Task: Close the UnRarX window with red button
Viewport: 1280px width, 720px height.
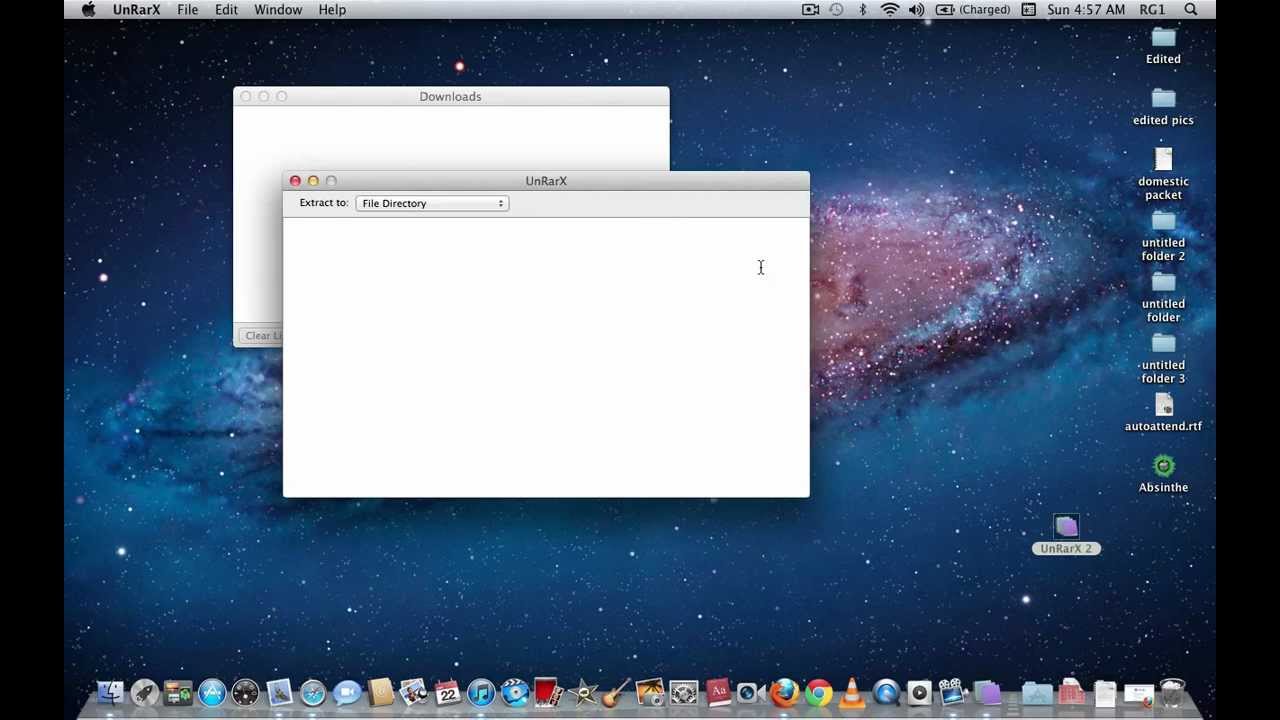Action: tap(295, 181)
